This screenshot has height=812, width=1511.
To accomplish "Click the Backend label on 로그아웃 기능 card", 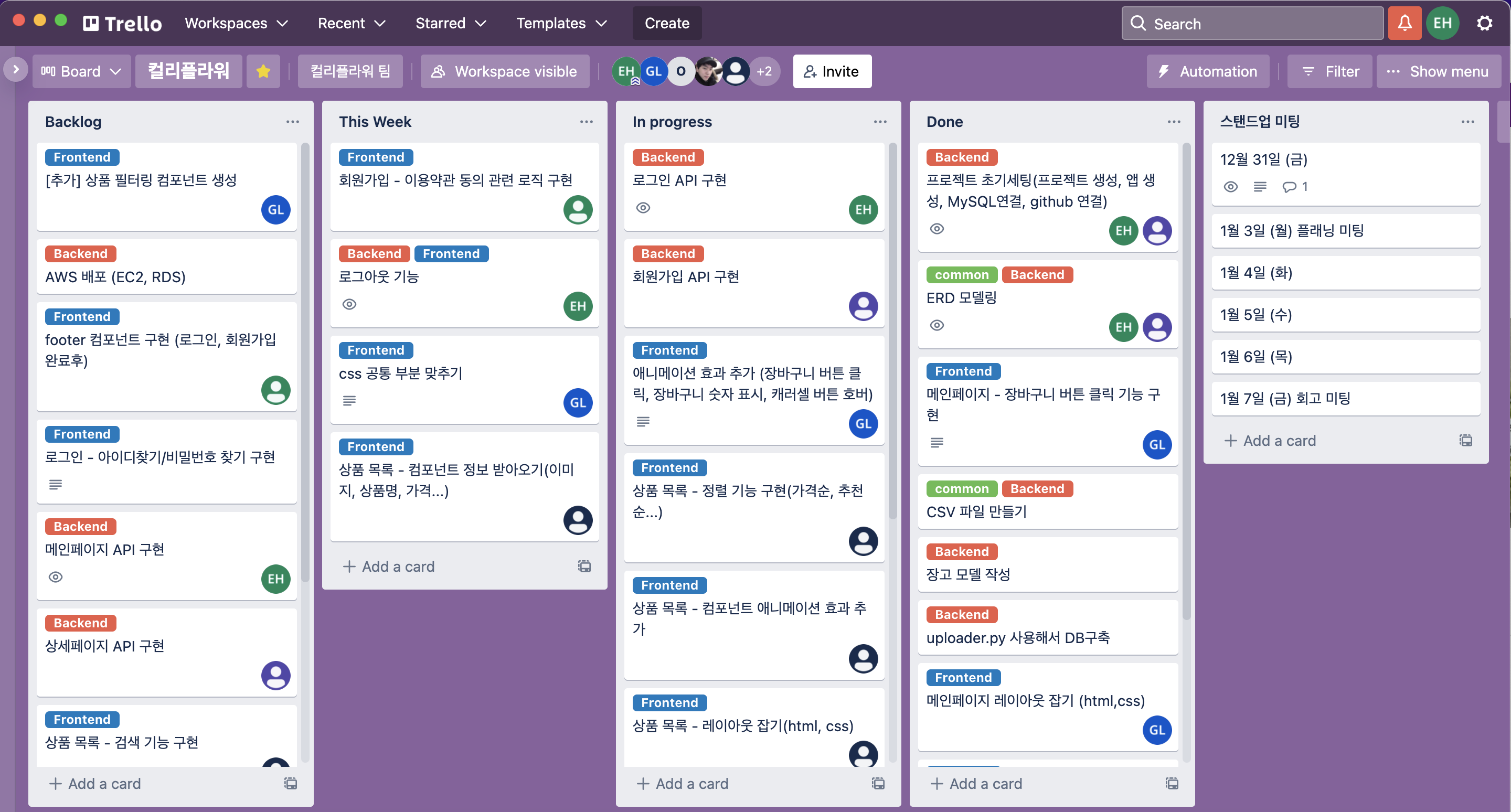I will coord(374,253).
